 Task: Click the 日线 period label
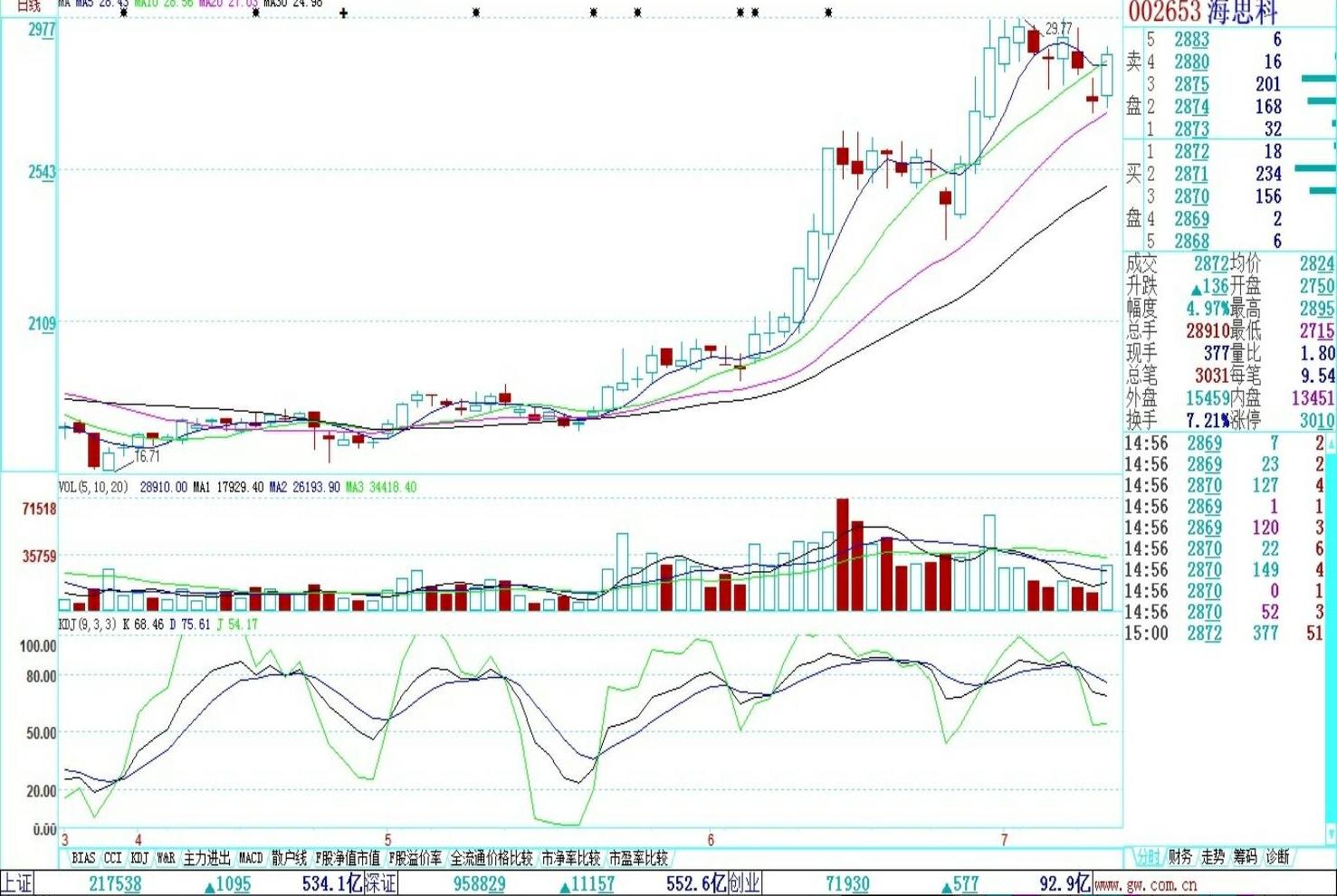point(28,5)
